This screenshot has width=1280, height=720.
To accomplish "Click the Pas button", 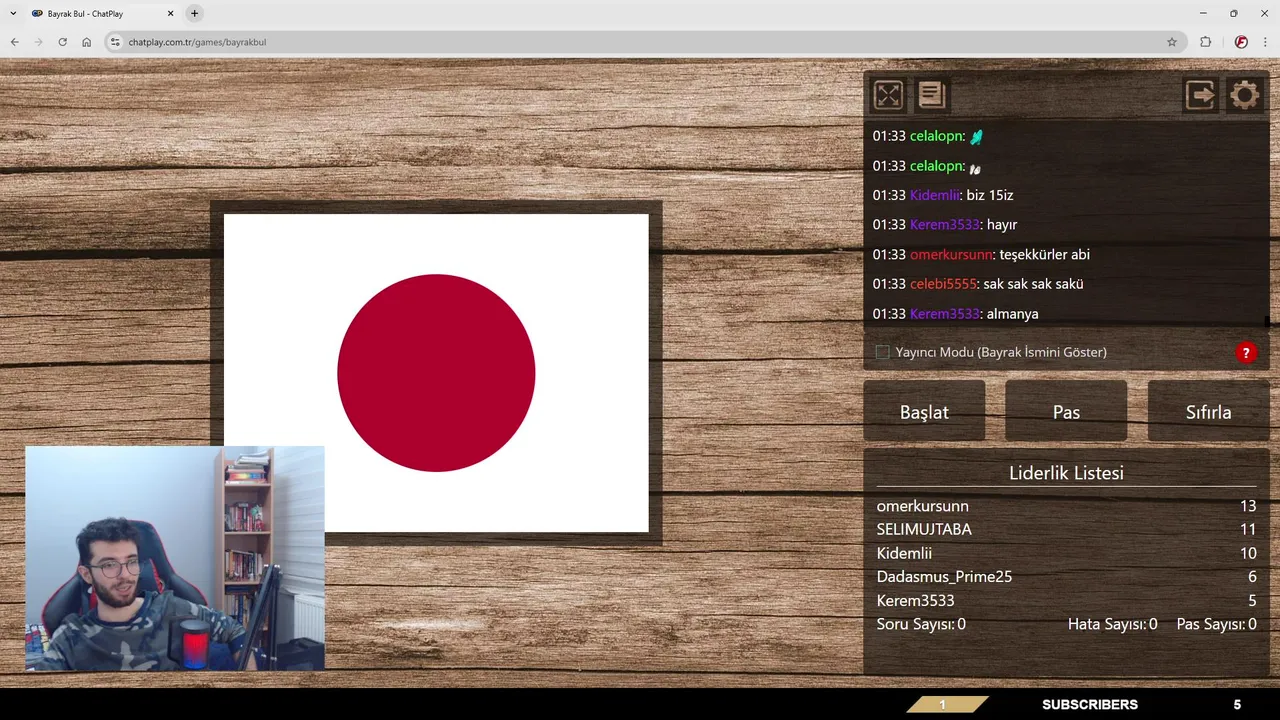I will pos(1066,411).
